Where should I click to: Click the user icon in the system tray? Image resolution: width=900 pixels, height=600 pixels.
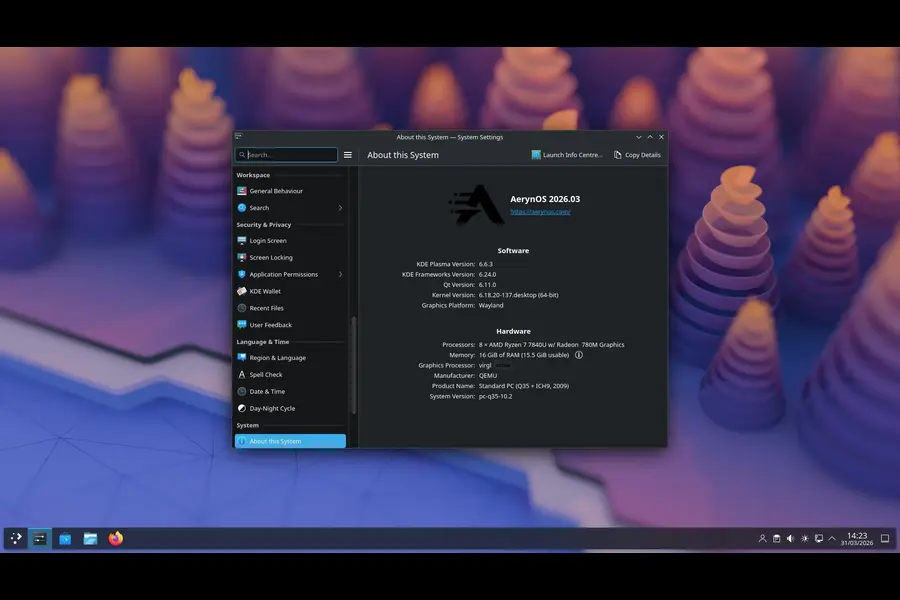(762, 538)
